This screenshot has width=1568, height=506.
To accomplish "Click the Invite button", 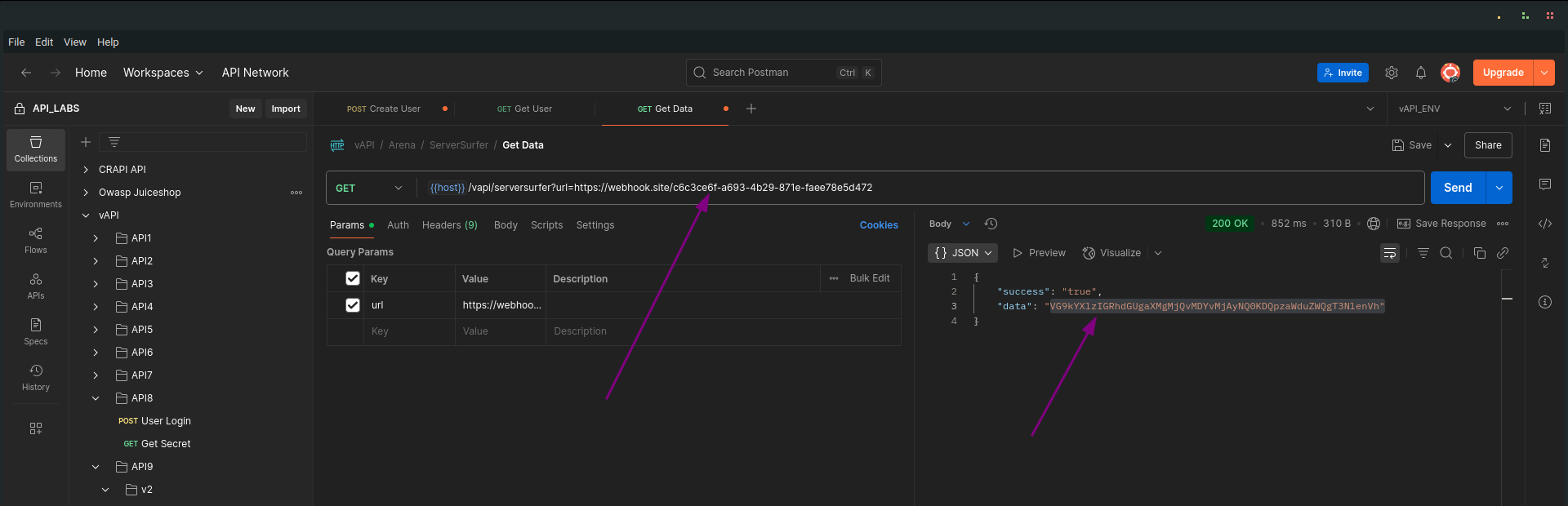I will point(1343,73).
